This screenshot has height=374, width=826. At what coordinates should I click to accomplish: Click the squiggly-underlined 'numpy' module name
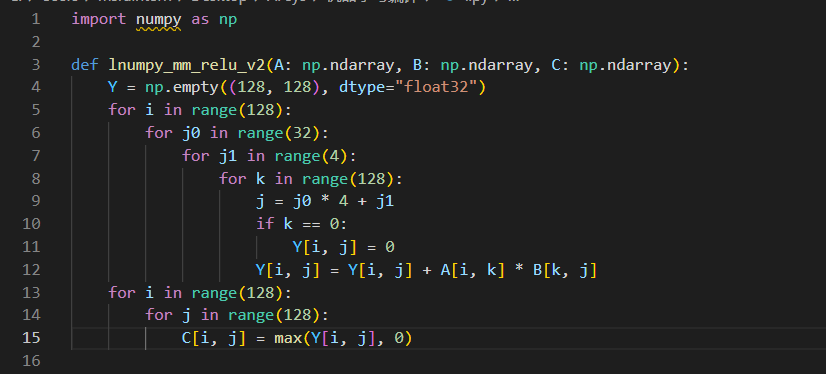159,20
